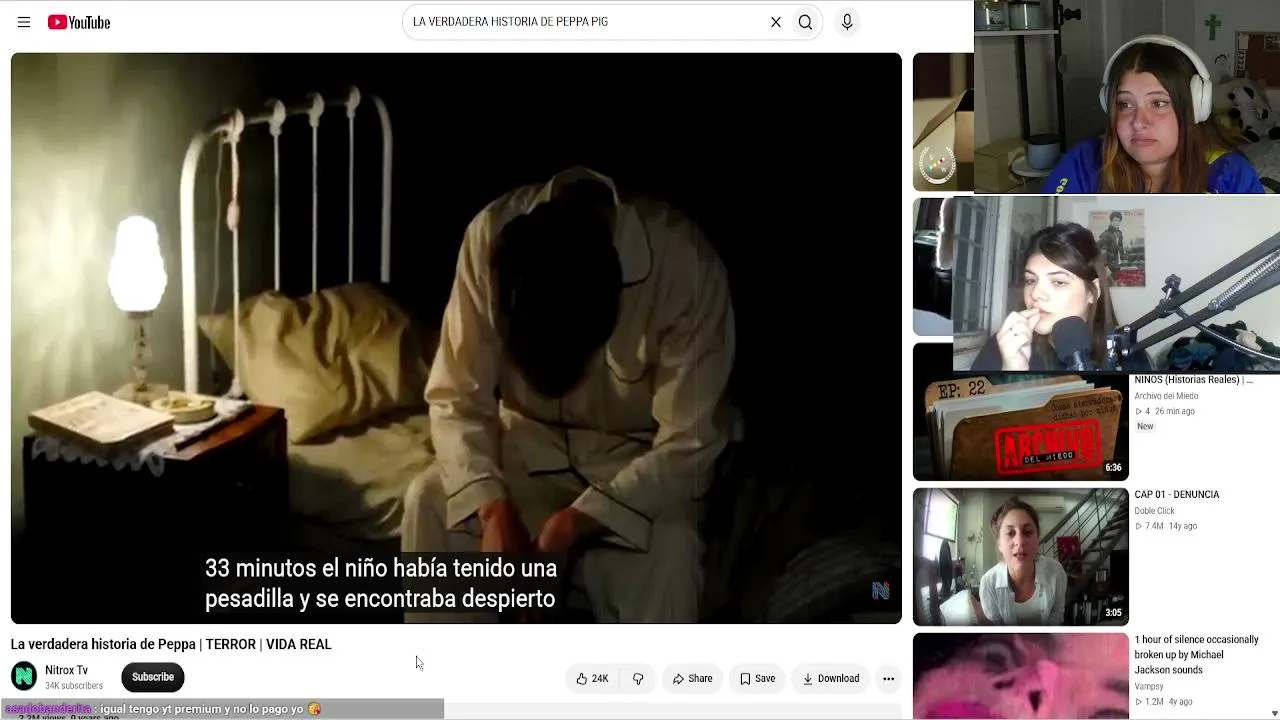
Task: Start voice search with microphone icon
Action: (x=847, y=22)
